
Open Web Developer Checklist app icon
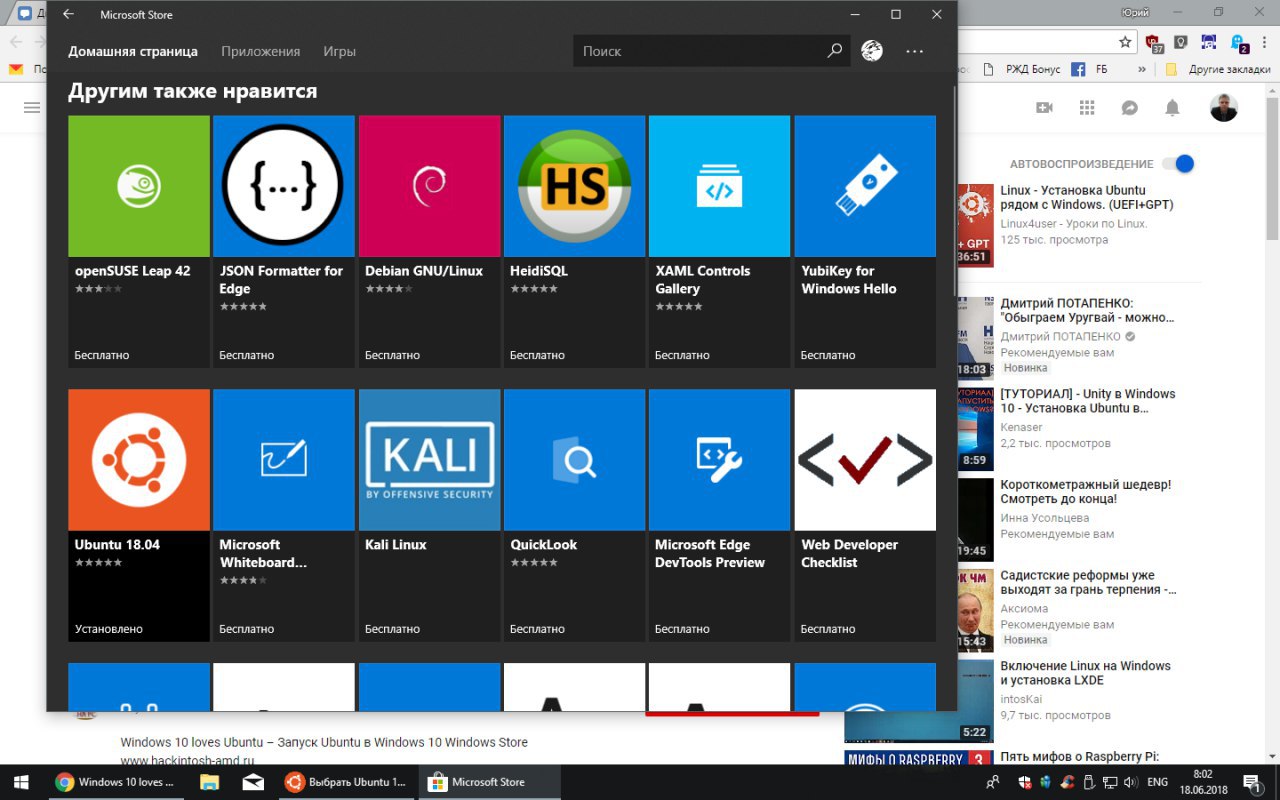coord(865,460)
